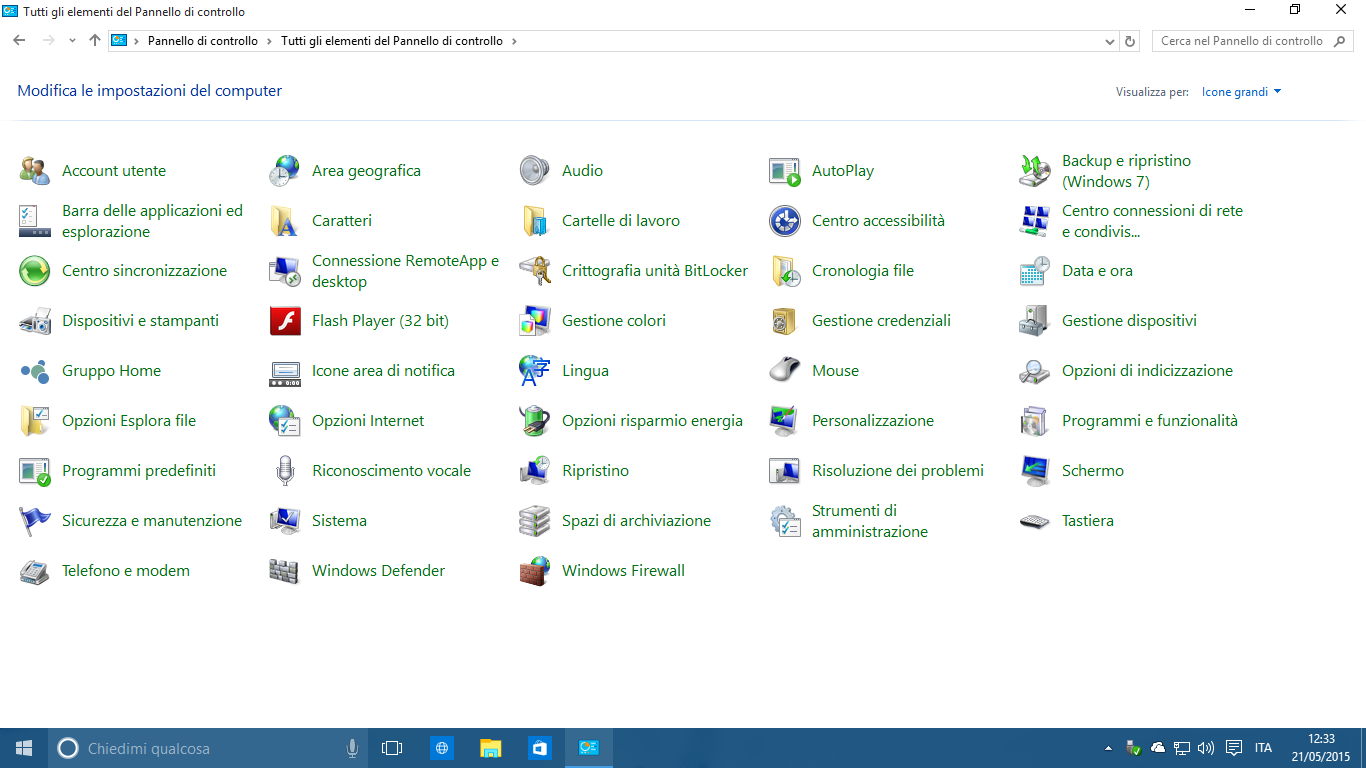The image size is (1366, 768).
Task: Expand the Icone grandi view dropdown
Action: point(1242,92)
